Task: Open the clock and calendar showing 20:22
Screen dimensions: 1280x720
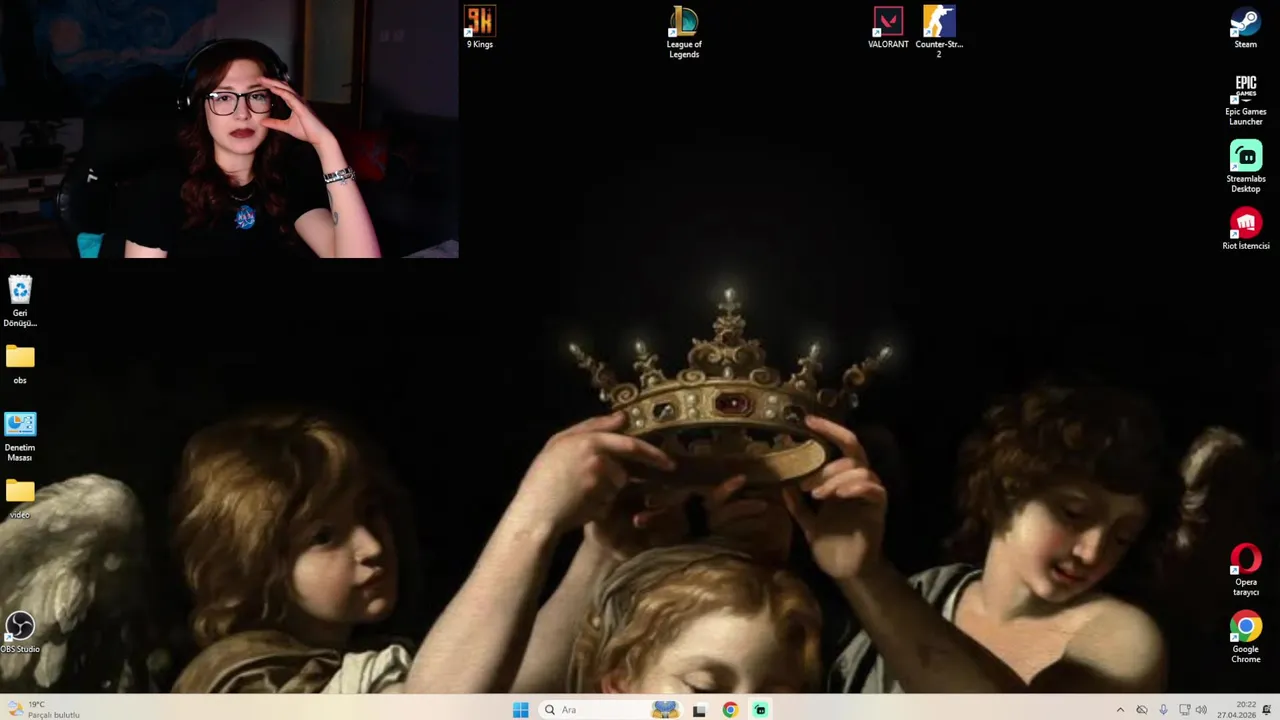Action: pos(1236,710)
